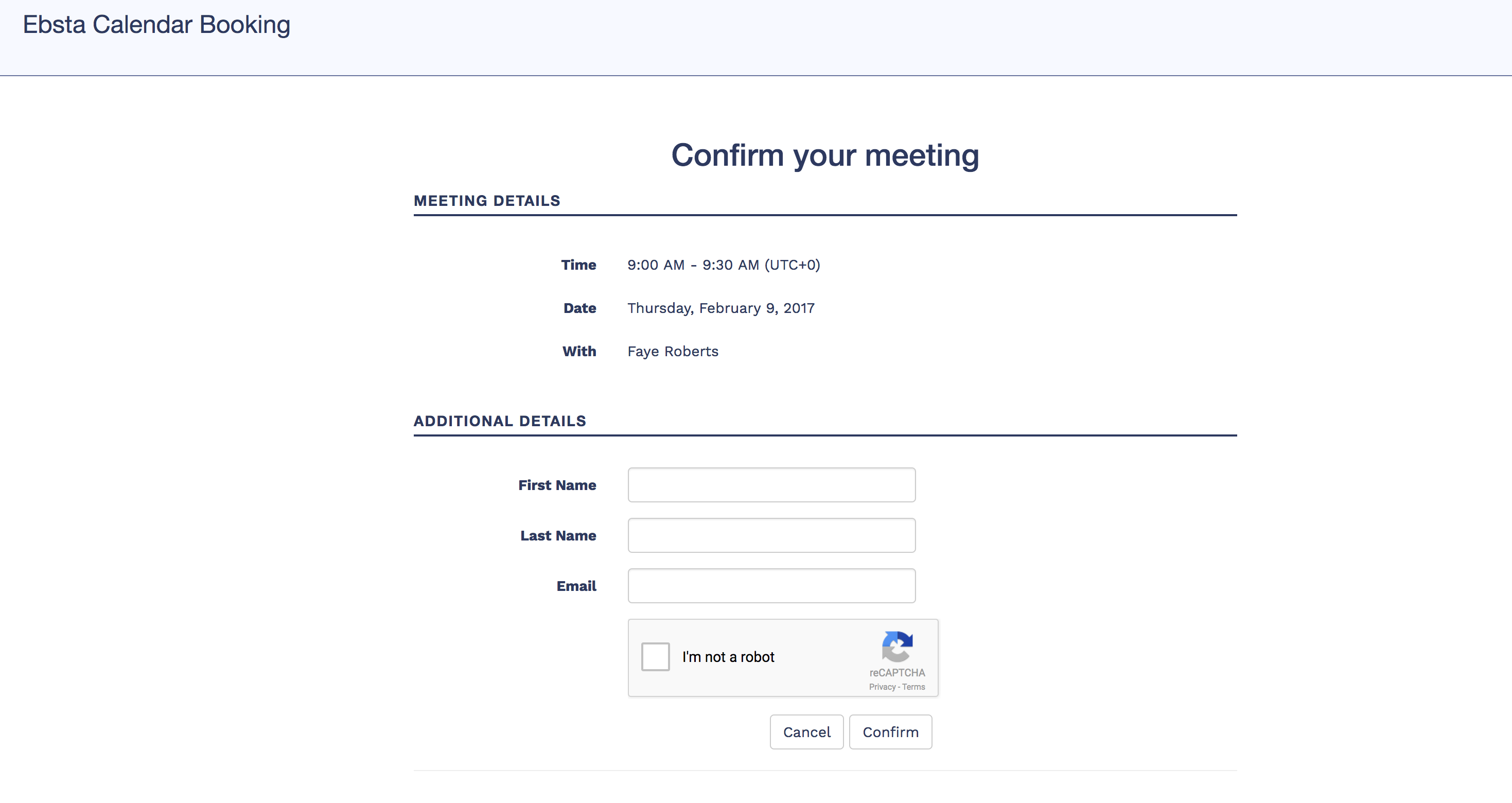Check the "I'm not a robot" checkbox
The height and width of the screenshot is (803, 1512).
tap(655, 657)
